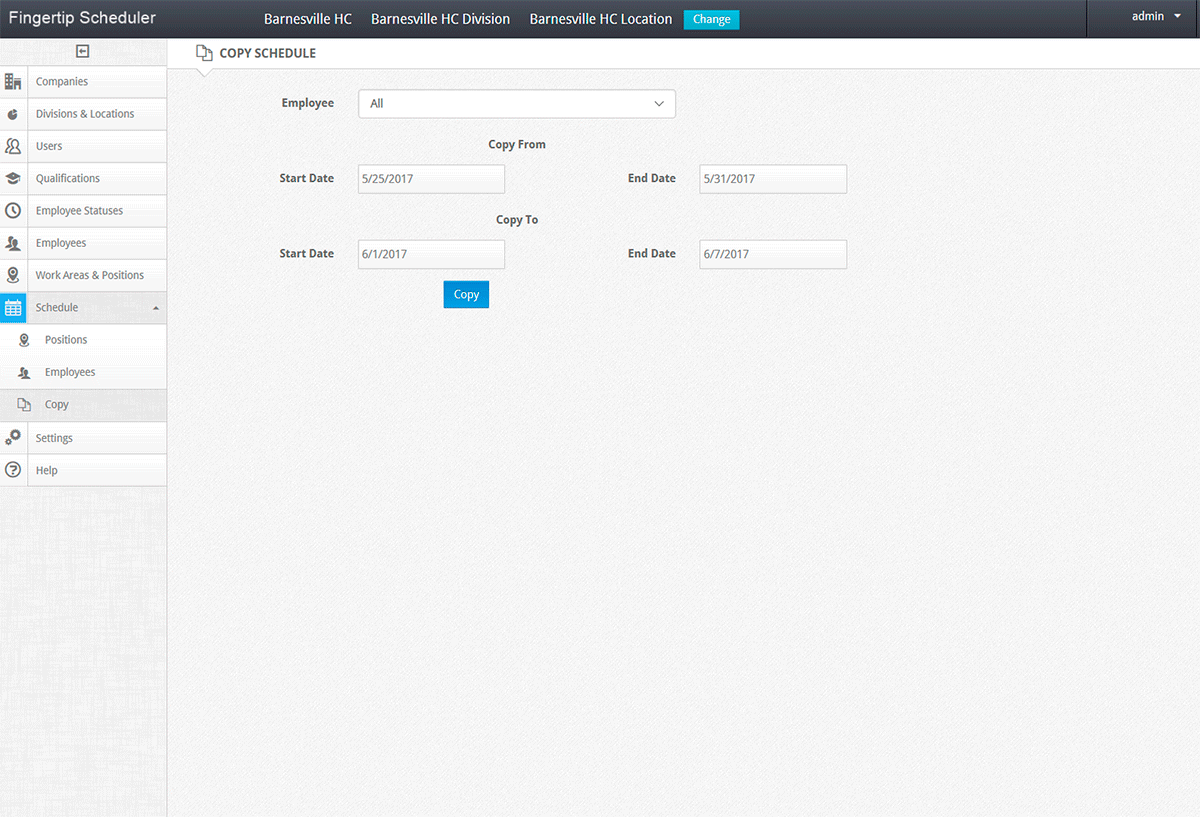This screenshot has height=817, width=1200.
Task: Collapse the sidebar with the arrow icon
Action: point(83,51)
